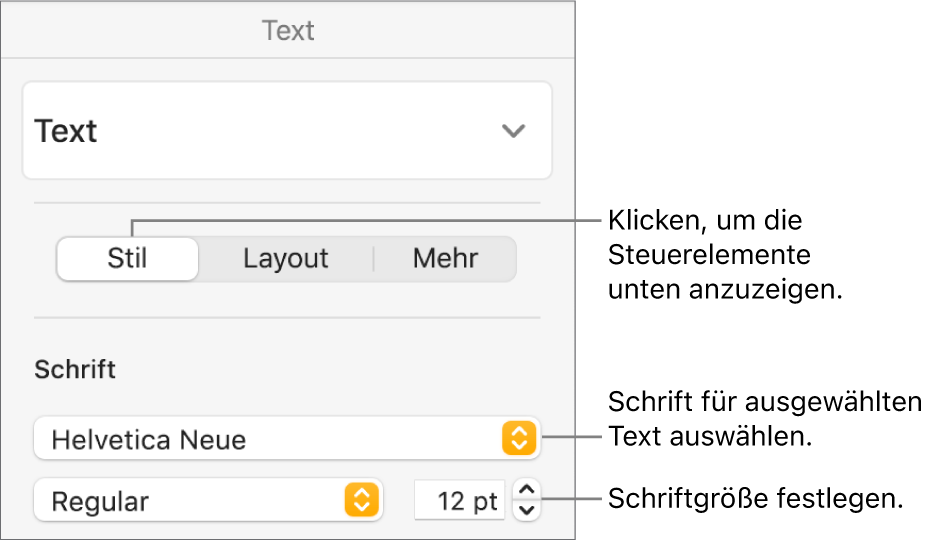Open the Regular typeface popup
Viewport: 939px width, 540px height.
(208, 500)
